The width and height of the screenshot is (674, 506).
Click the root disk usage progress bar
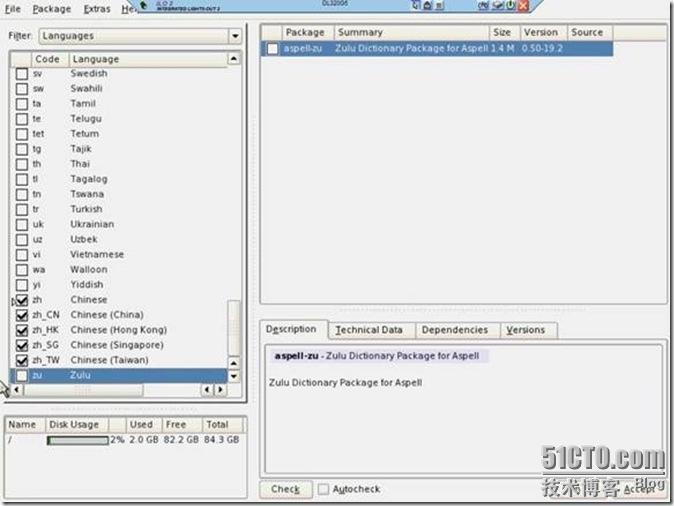click(77, 440)
